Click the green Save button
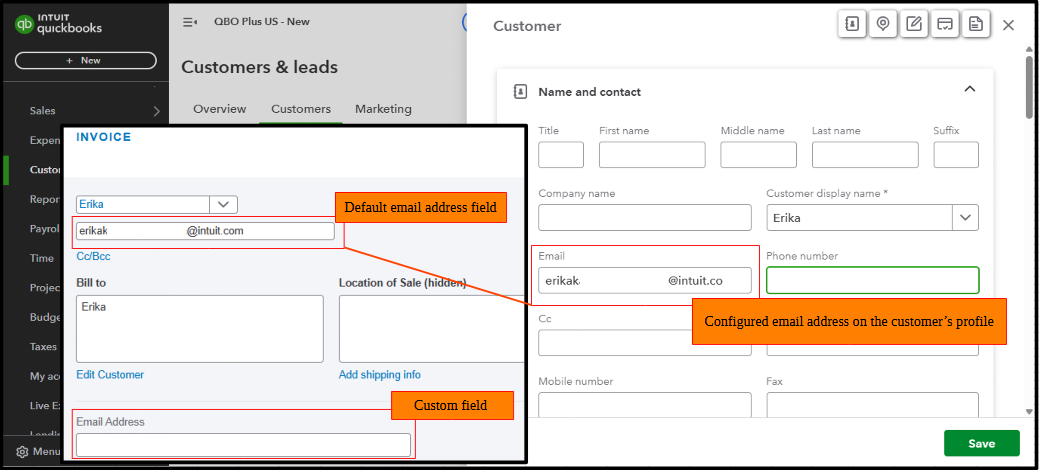The image size is (1039, 470). click(981, 443)
